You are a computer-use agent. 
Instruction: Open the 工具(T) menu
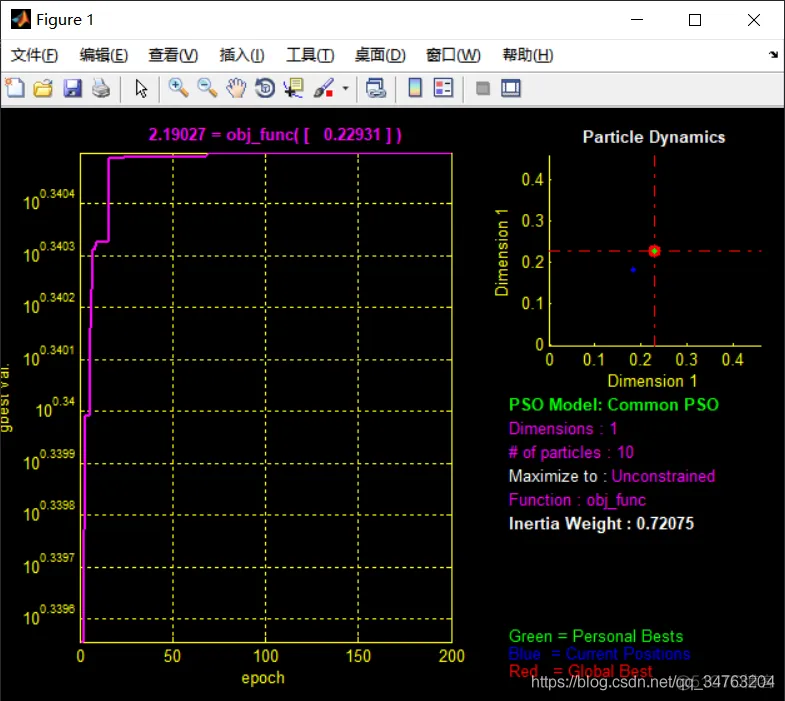tap(310, 55)
